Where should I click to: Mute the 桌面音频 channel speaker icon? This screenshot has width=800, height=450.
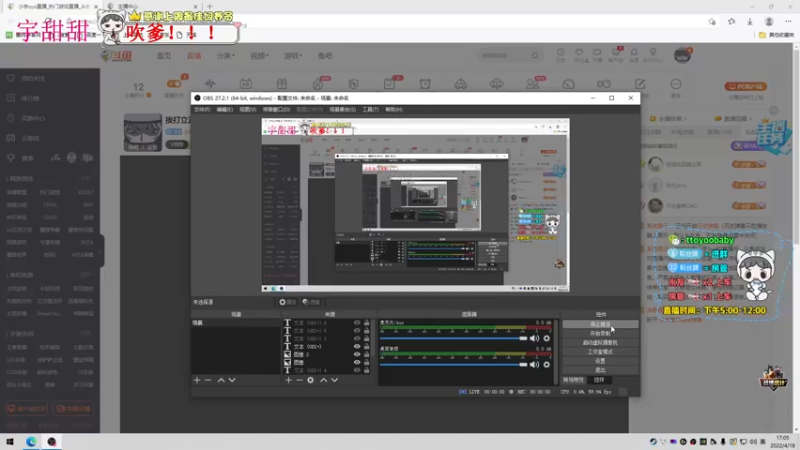534,364
